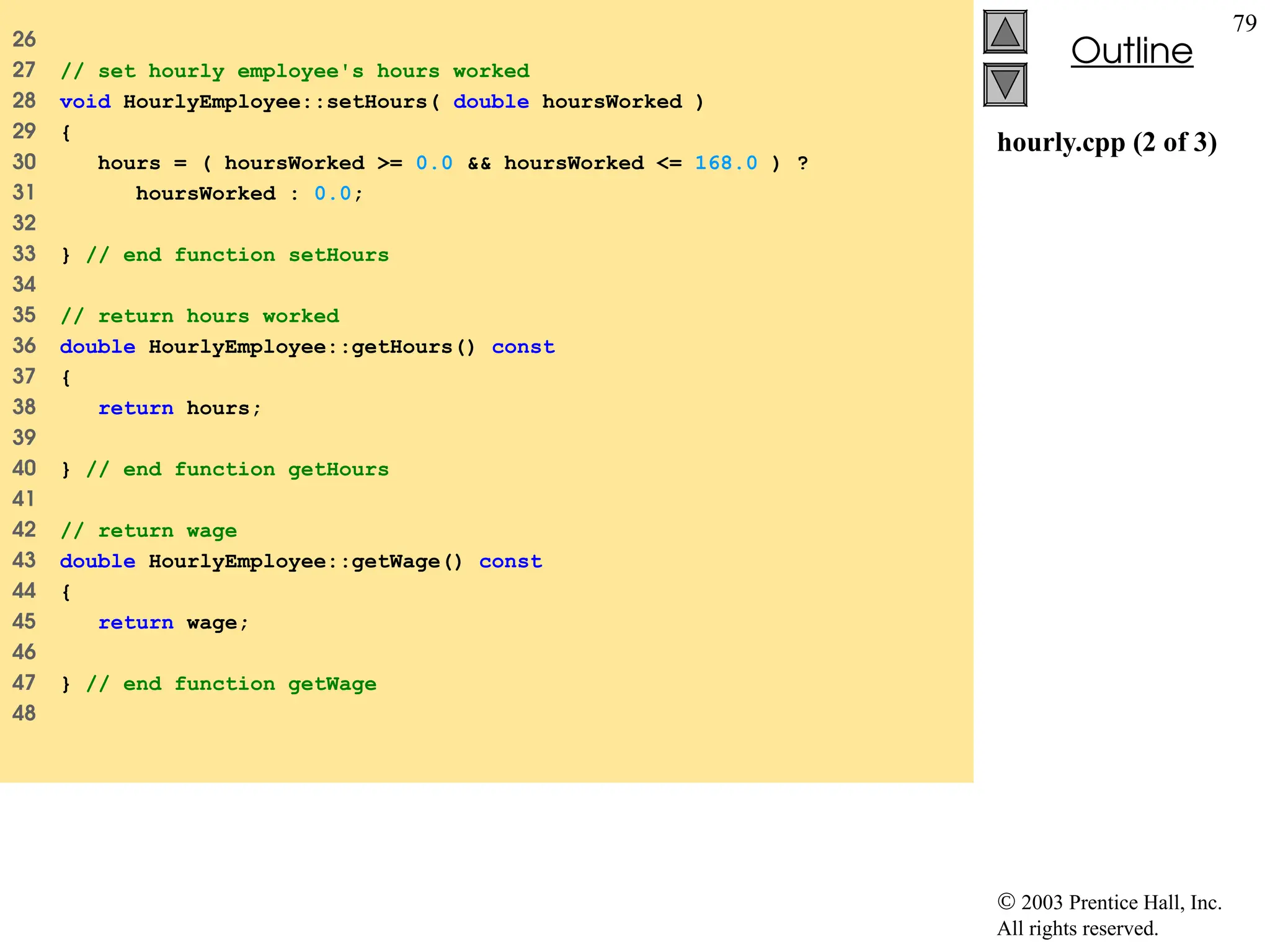The image size is (1270, 952).
Task: Click the hourly.cpp (2 of 3) heading
Action: (x=1107, y=143)
